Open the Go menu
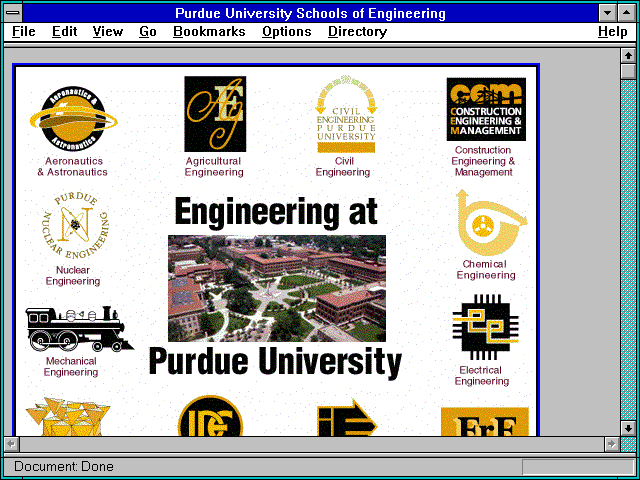 (x=148, y=32)
